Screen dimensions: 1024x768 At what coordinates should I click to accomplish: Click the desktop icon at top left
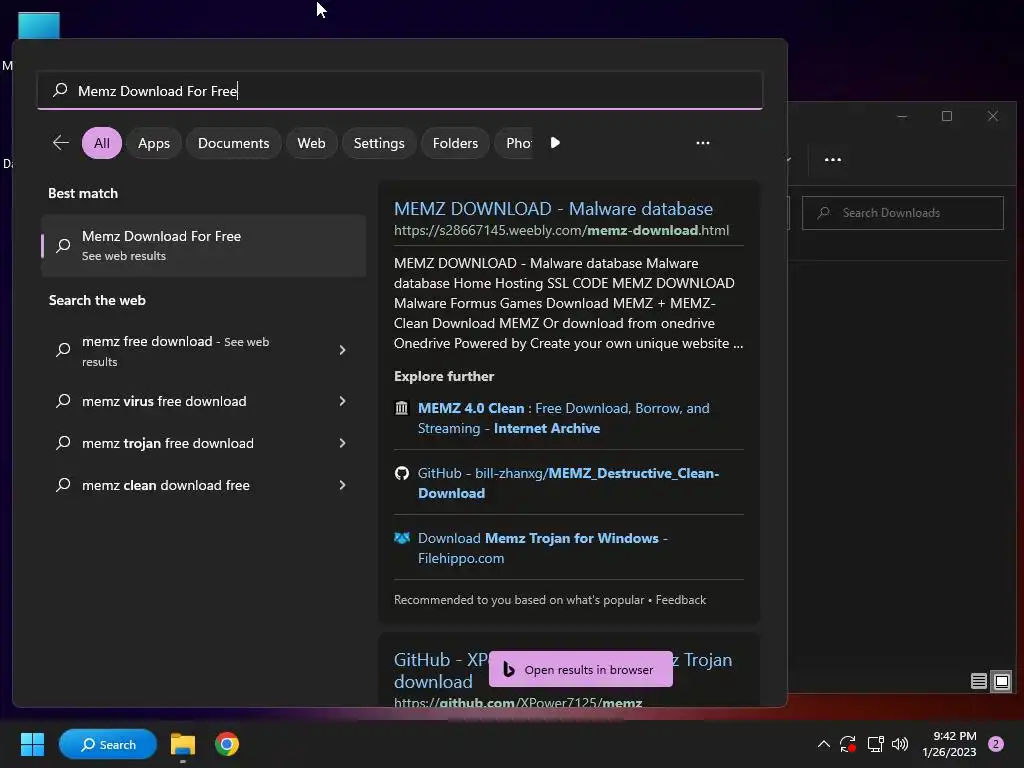tap(39, 26)
